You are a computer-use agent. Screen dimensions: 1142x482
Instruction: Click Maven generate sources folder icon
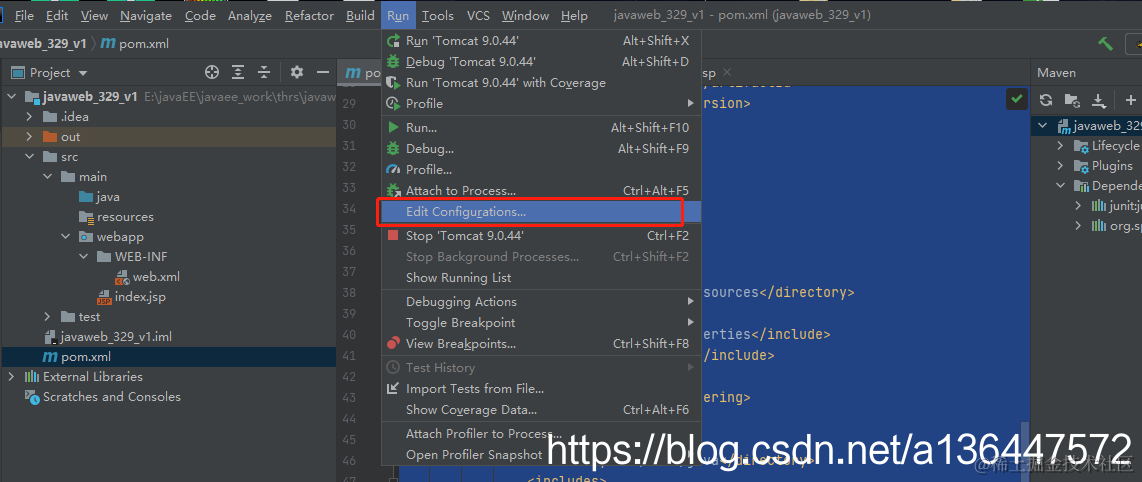1072,100
